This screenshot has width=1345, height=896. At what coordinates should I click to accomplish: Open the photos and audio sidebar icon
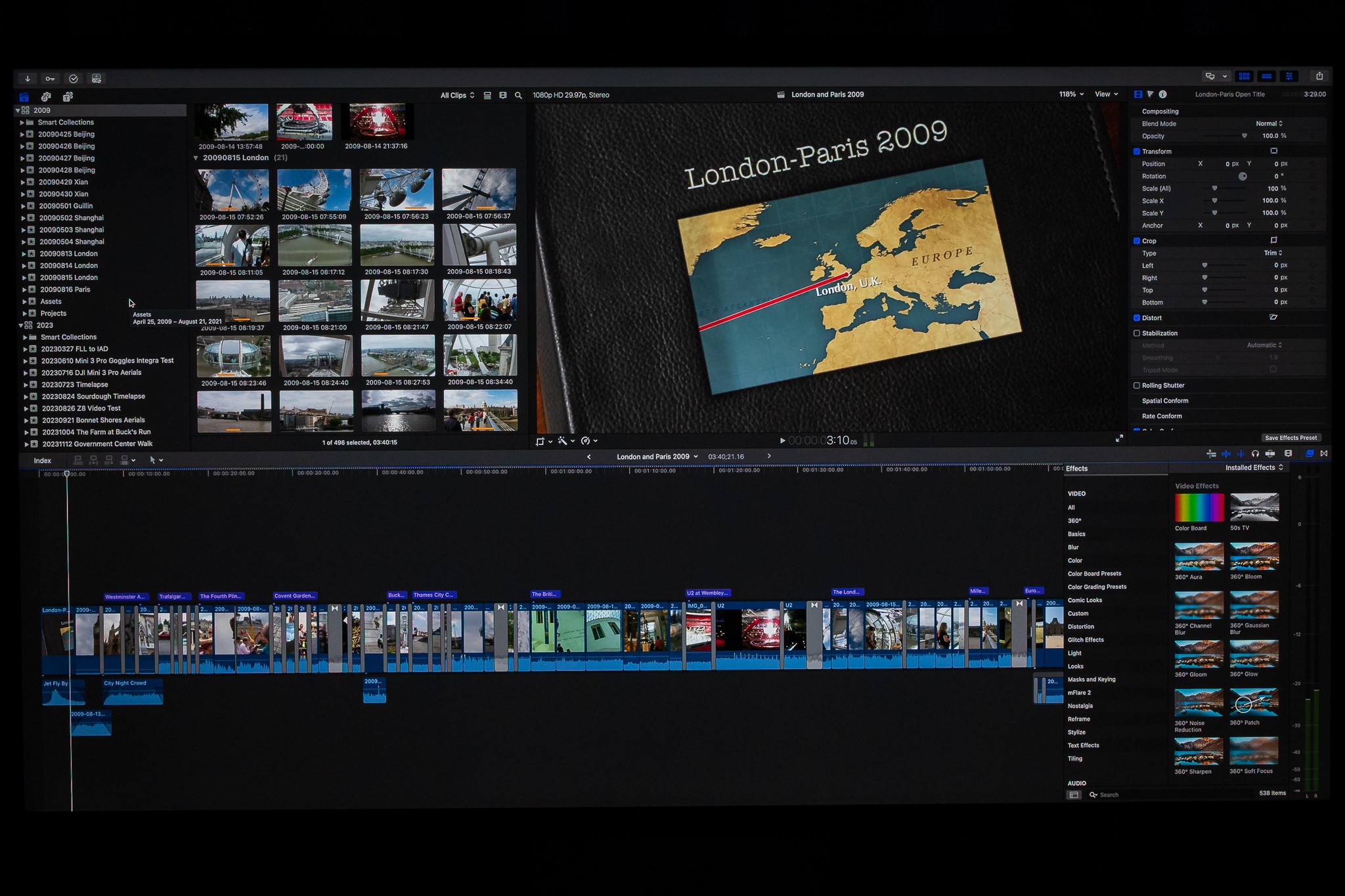coord(46,97)
